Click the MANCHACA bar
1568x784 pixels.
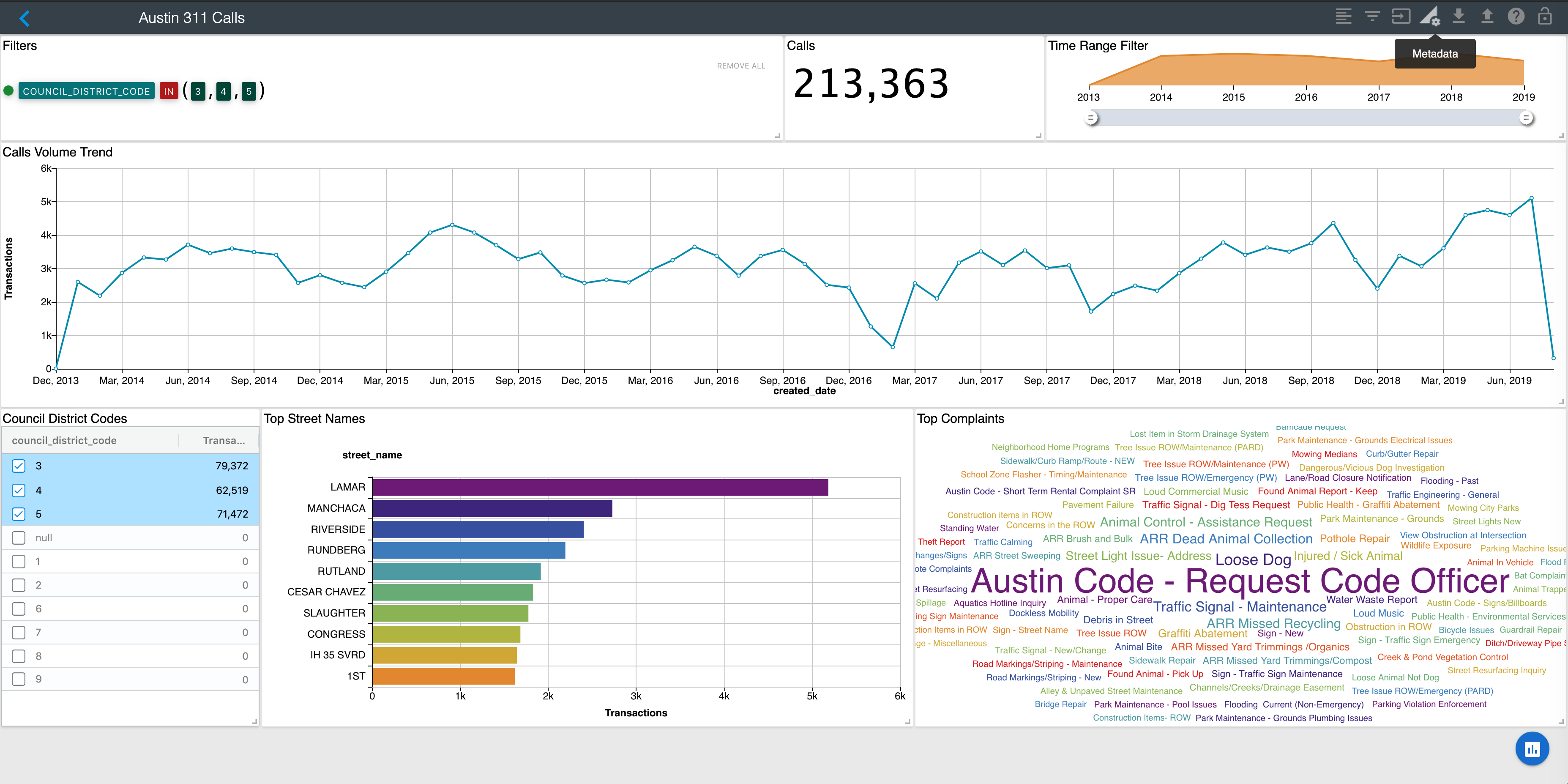click(x=492, y=509)
